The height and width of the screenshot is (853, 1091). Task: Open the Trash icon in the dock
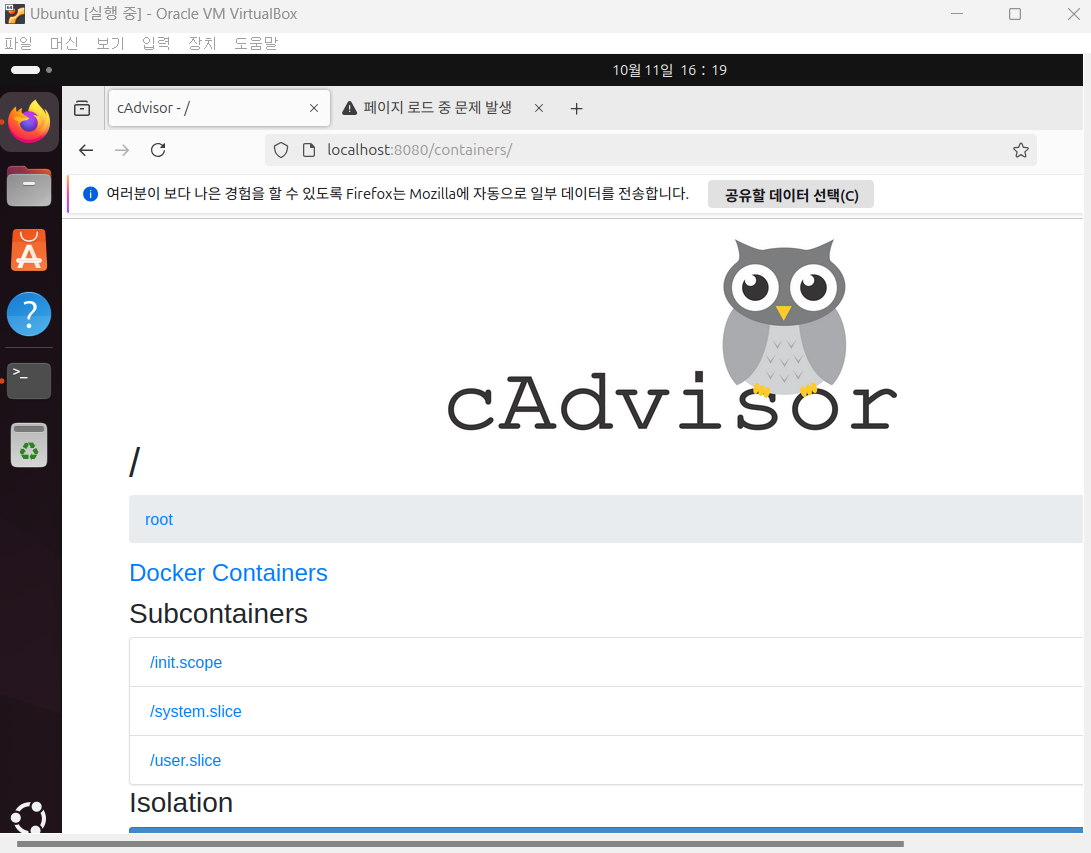(29, 445)
